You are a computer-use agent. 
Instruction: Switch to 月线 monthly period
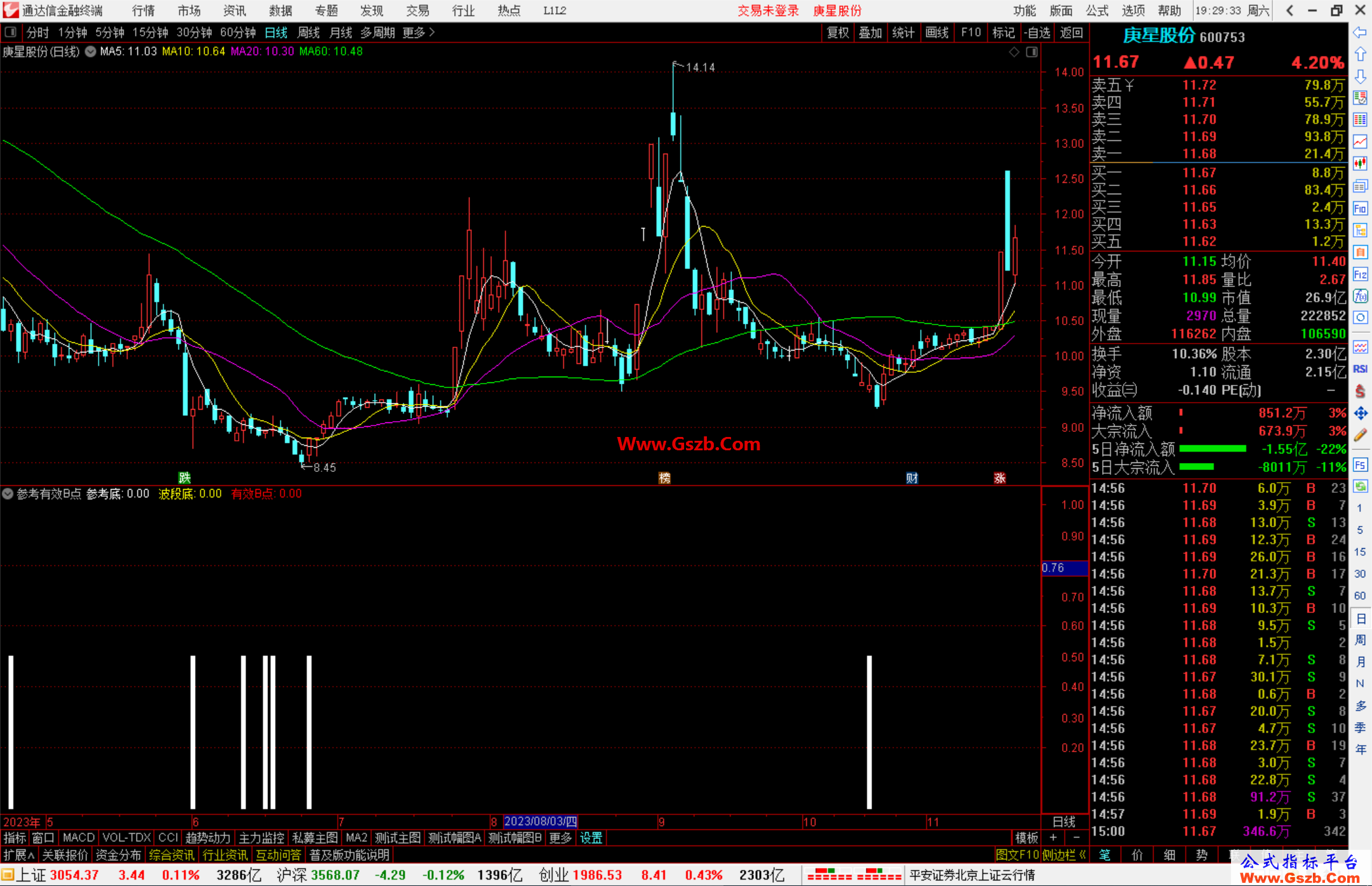(341, 32)
